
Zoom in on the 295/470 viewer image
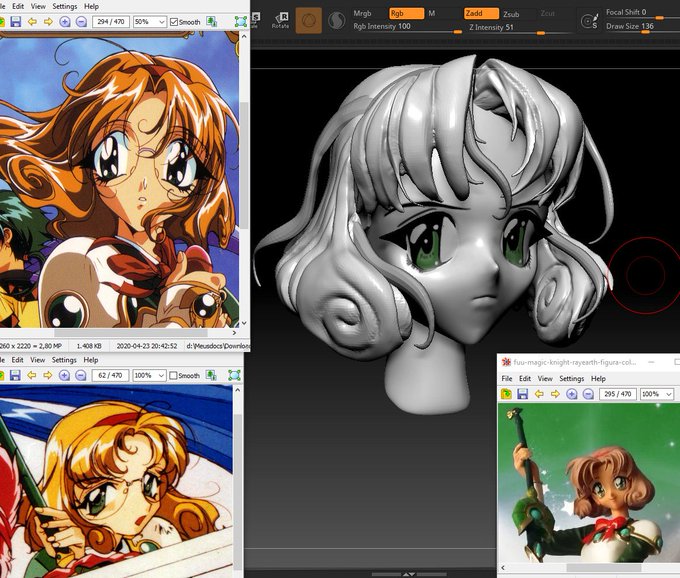pos(572,394)
